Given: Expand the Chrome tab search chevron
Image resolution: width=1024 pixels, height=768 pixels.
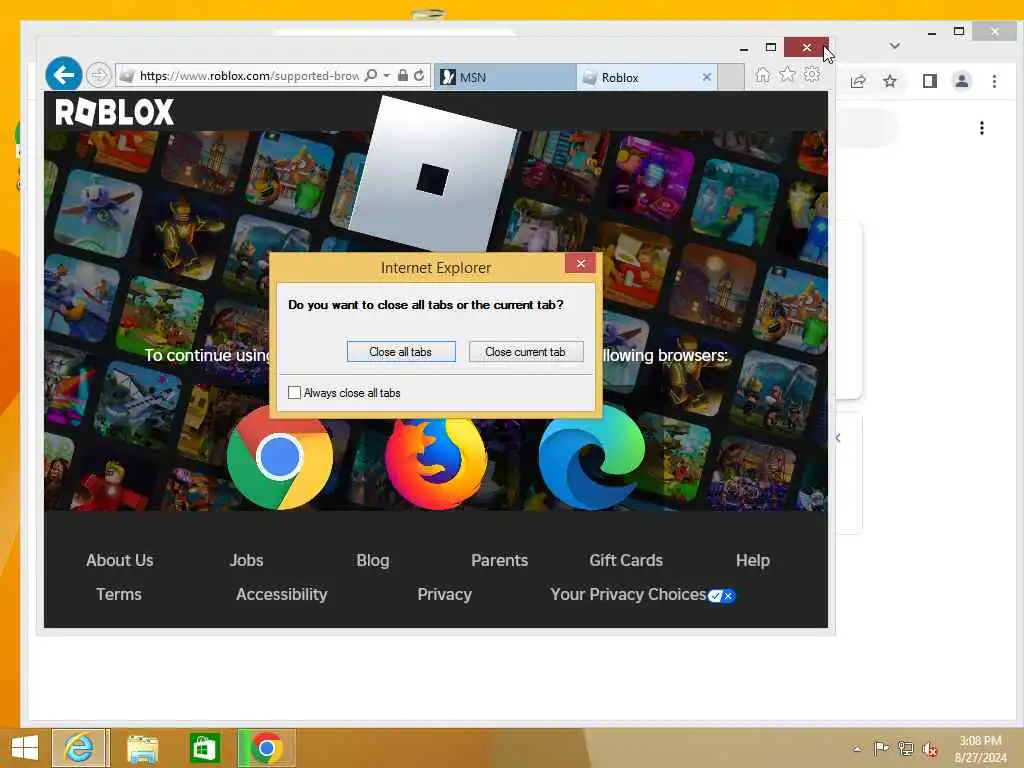Looking at the screenshot, I should click(x=895, y=46).
